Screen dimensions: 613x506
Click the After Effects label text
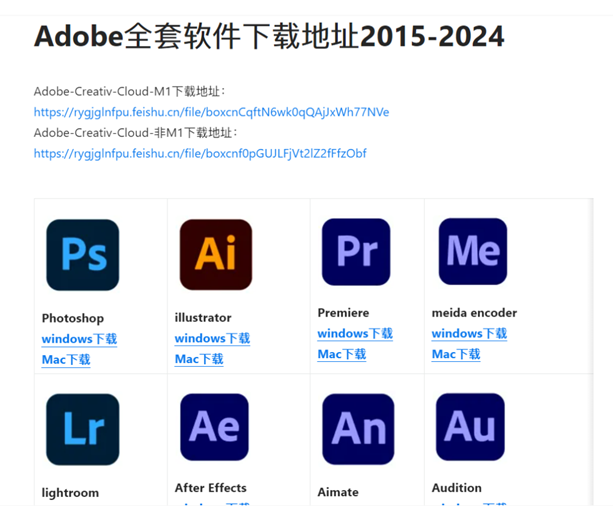[x=211, y=488]
